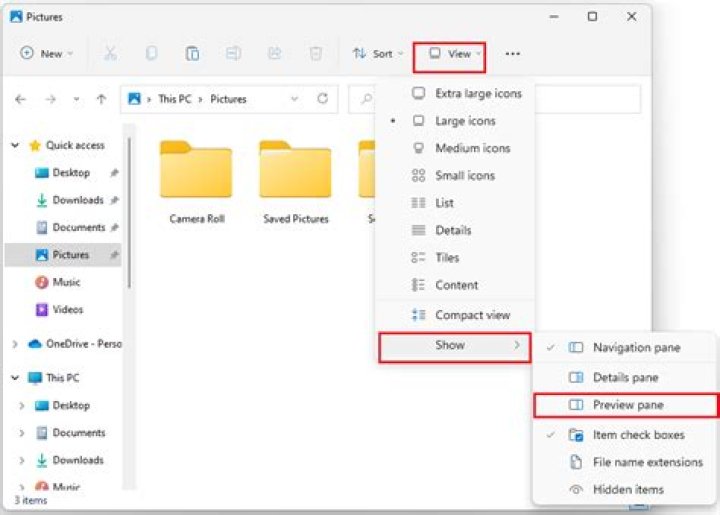Expand the OneDrive - Personal node
Image resolution: width=720 pixels, height=515 pixels.
coord(15,344)
